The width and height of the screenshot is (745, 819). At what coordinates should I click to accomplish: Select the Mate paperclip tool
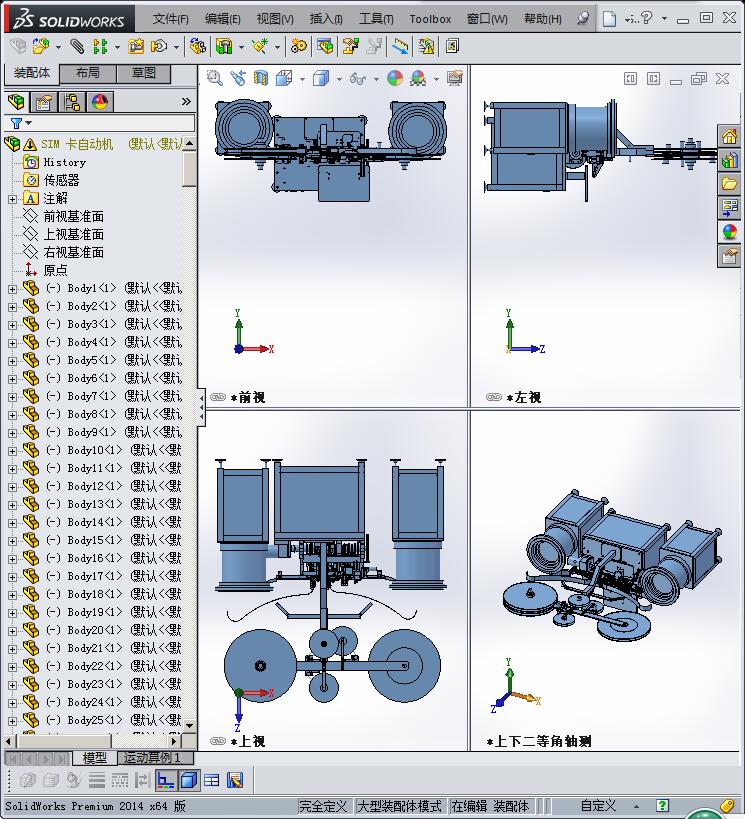pos(77,47)
